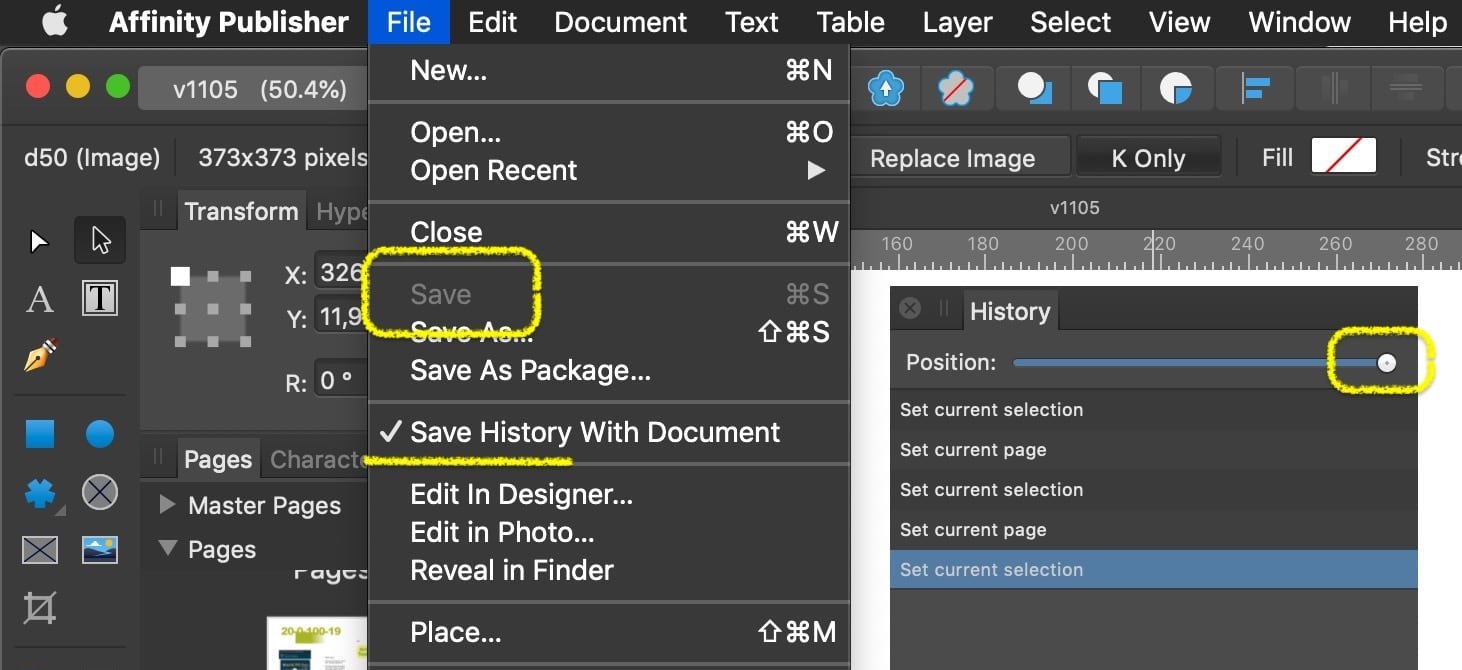The height and width of the screenshot is (670, 1462).
Task: Choose New... from the File menu
Action: pos(609,70)
